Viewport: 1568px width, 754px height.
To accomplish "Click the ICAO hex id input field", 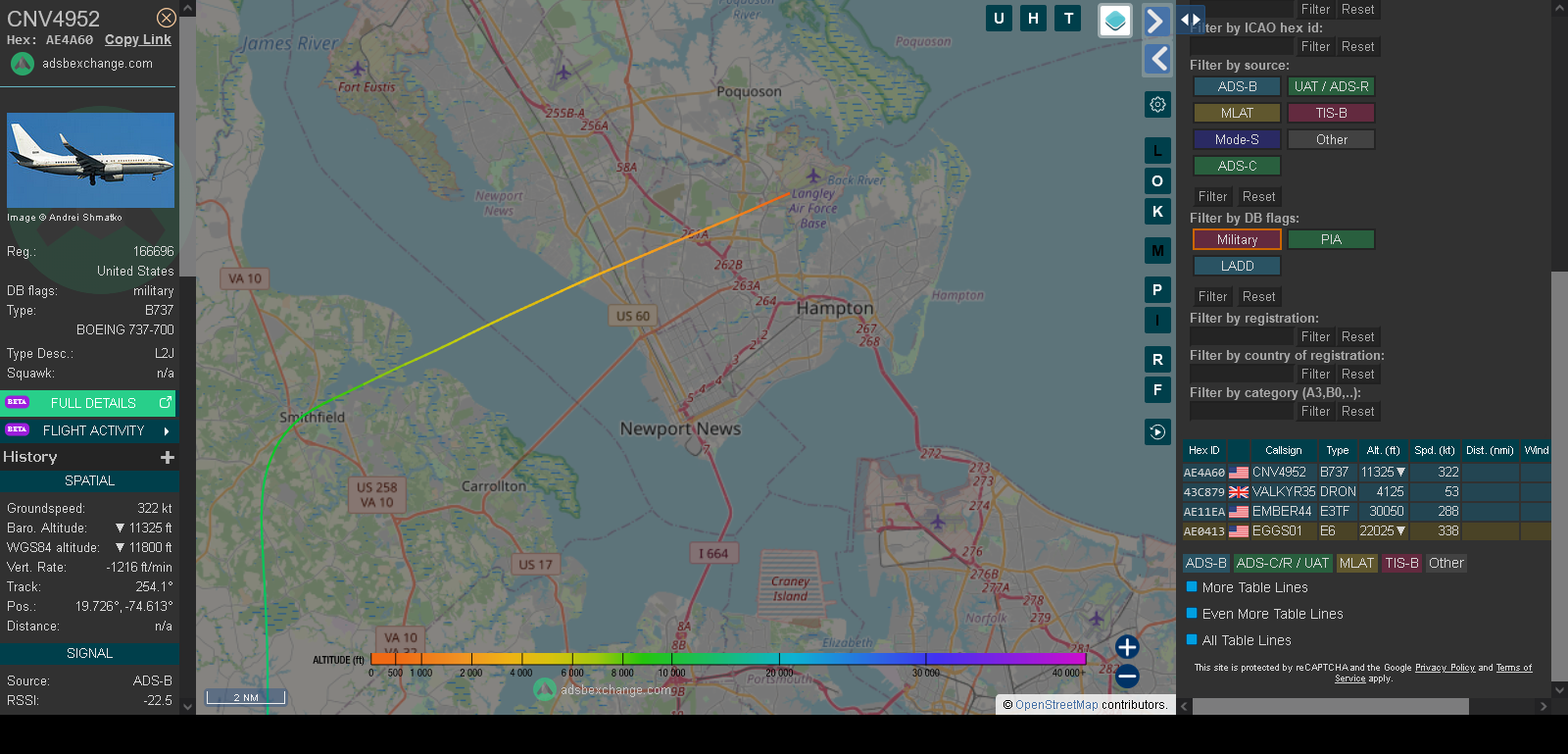I will click(x=1242, y=46).
